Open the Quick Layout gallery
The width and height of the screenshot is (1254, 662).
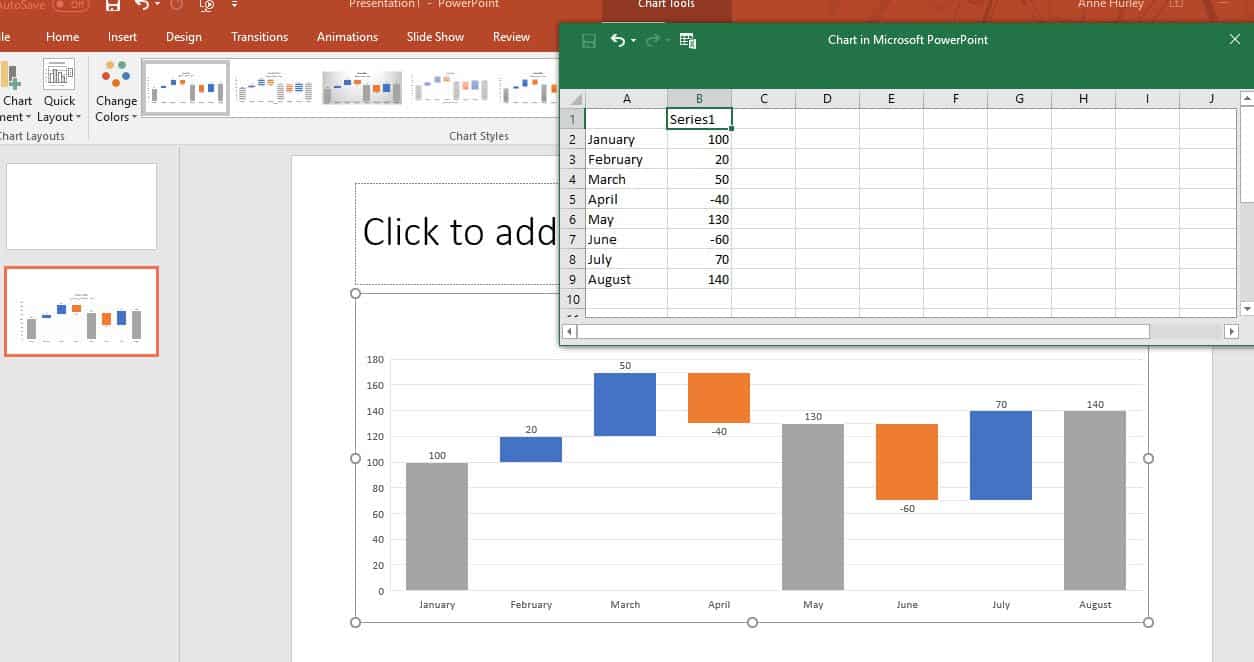pos(59,91)
